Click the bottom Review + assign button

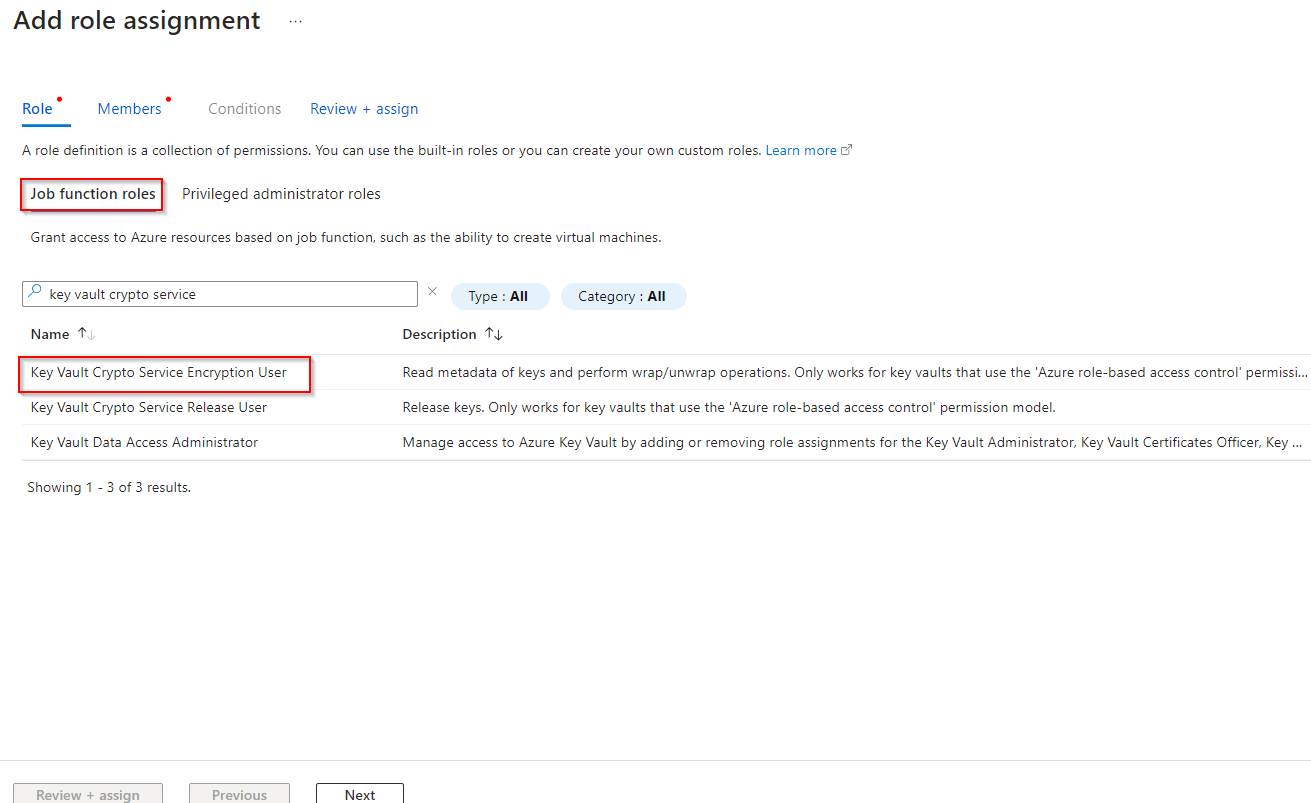pyautogui.click(x=88, y=794)
